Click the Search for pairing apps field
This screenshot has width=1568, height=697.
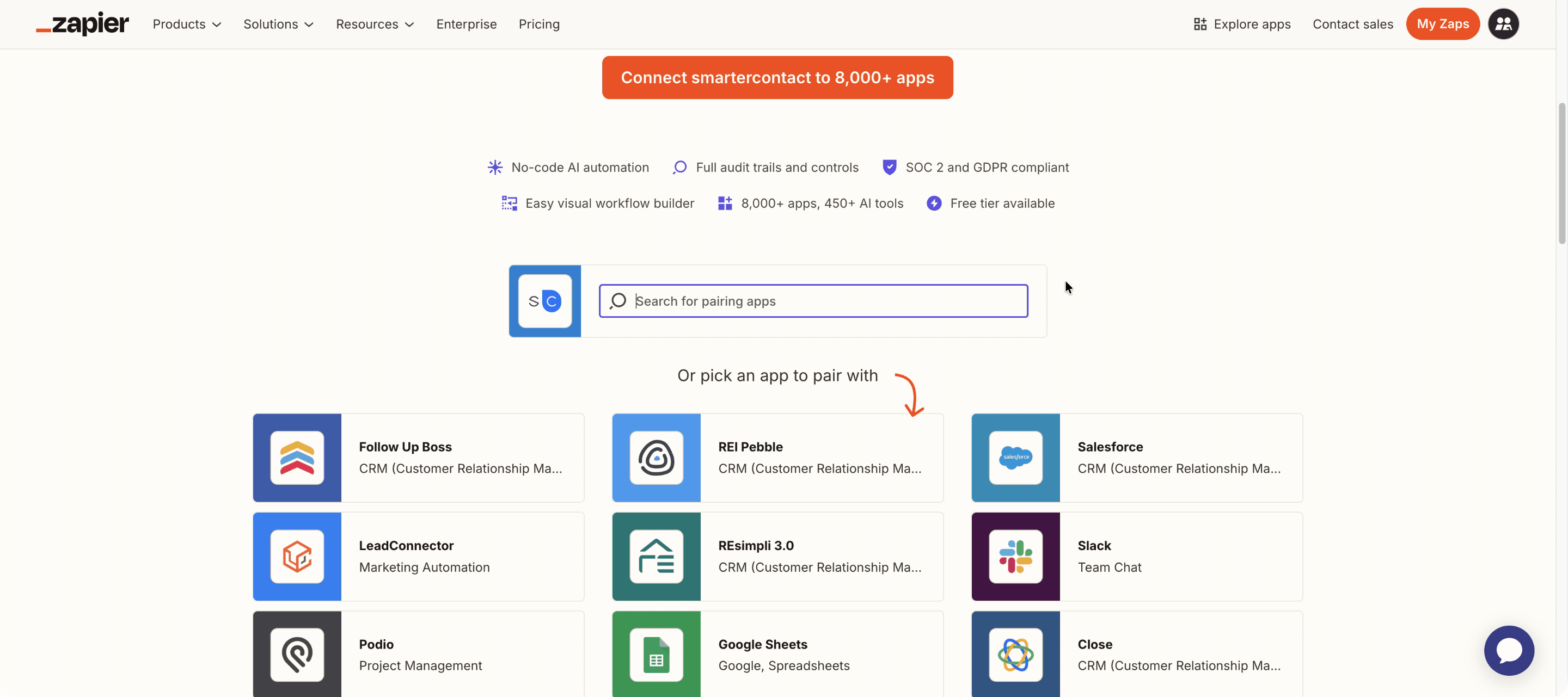click(x=813, y=300)
